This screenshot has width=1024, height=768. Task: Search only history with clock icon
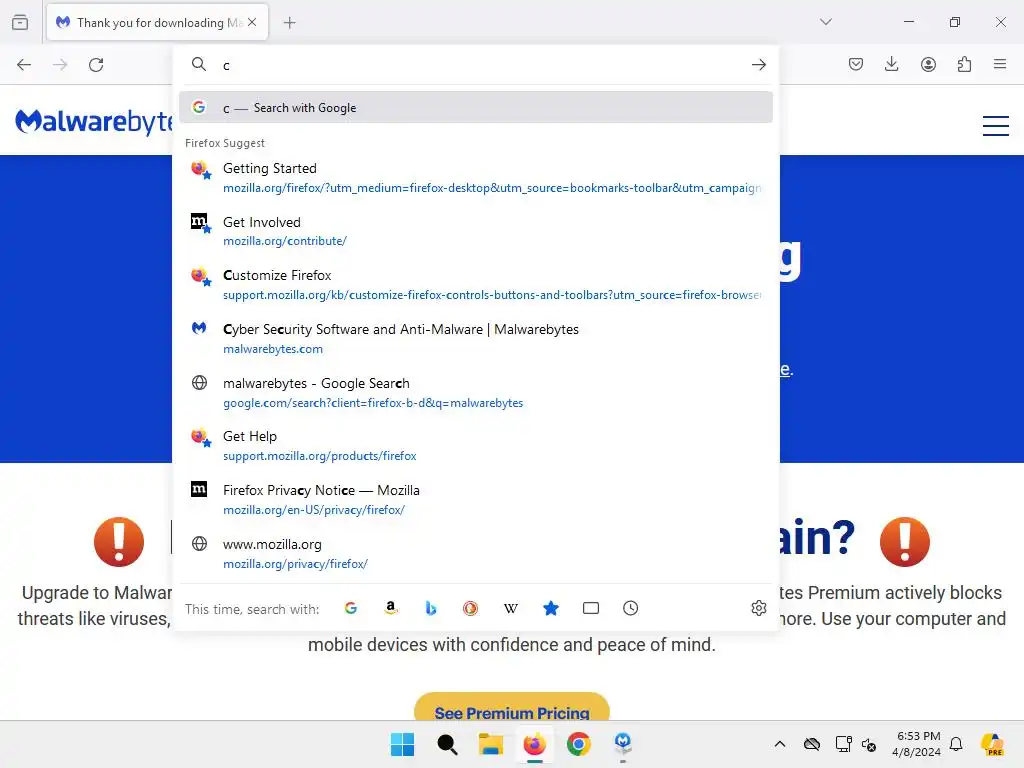pos(630,608)
